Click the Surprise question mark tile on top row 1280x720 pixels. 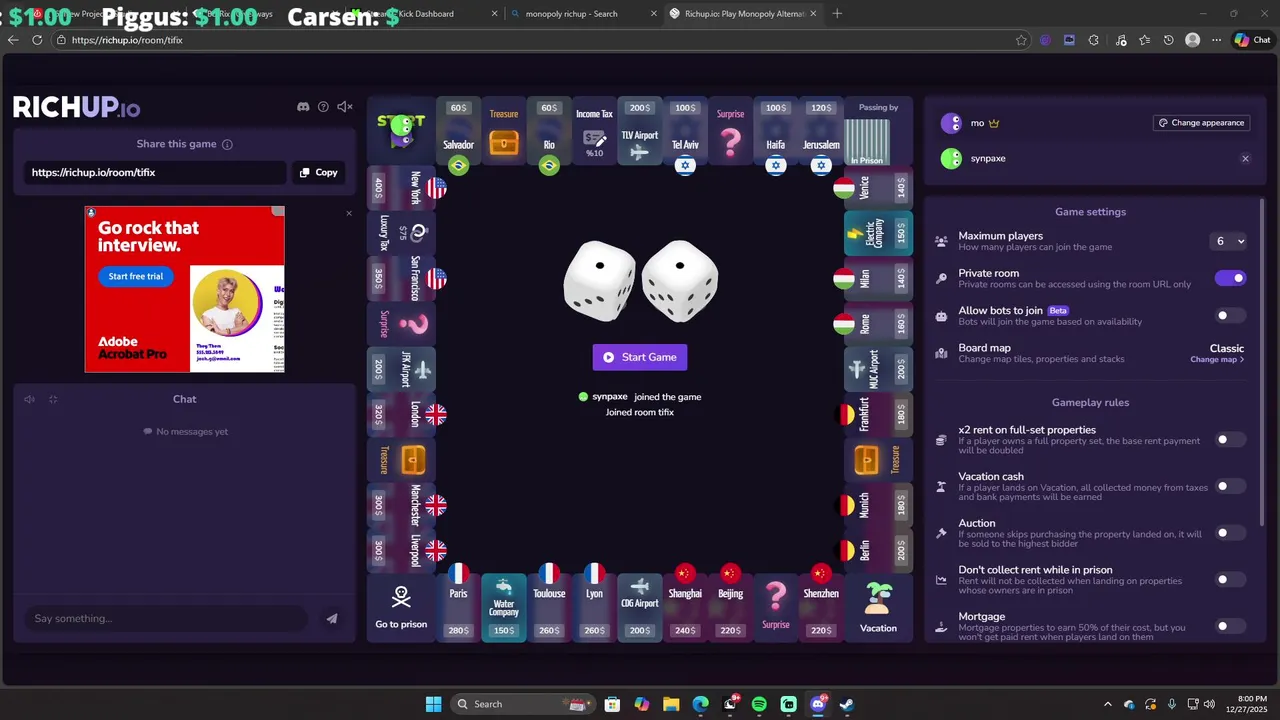point(731,132)
